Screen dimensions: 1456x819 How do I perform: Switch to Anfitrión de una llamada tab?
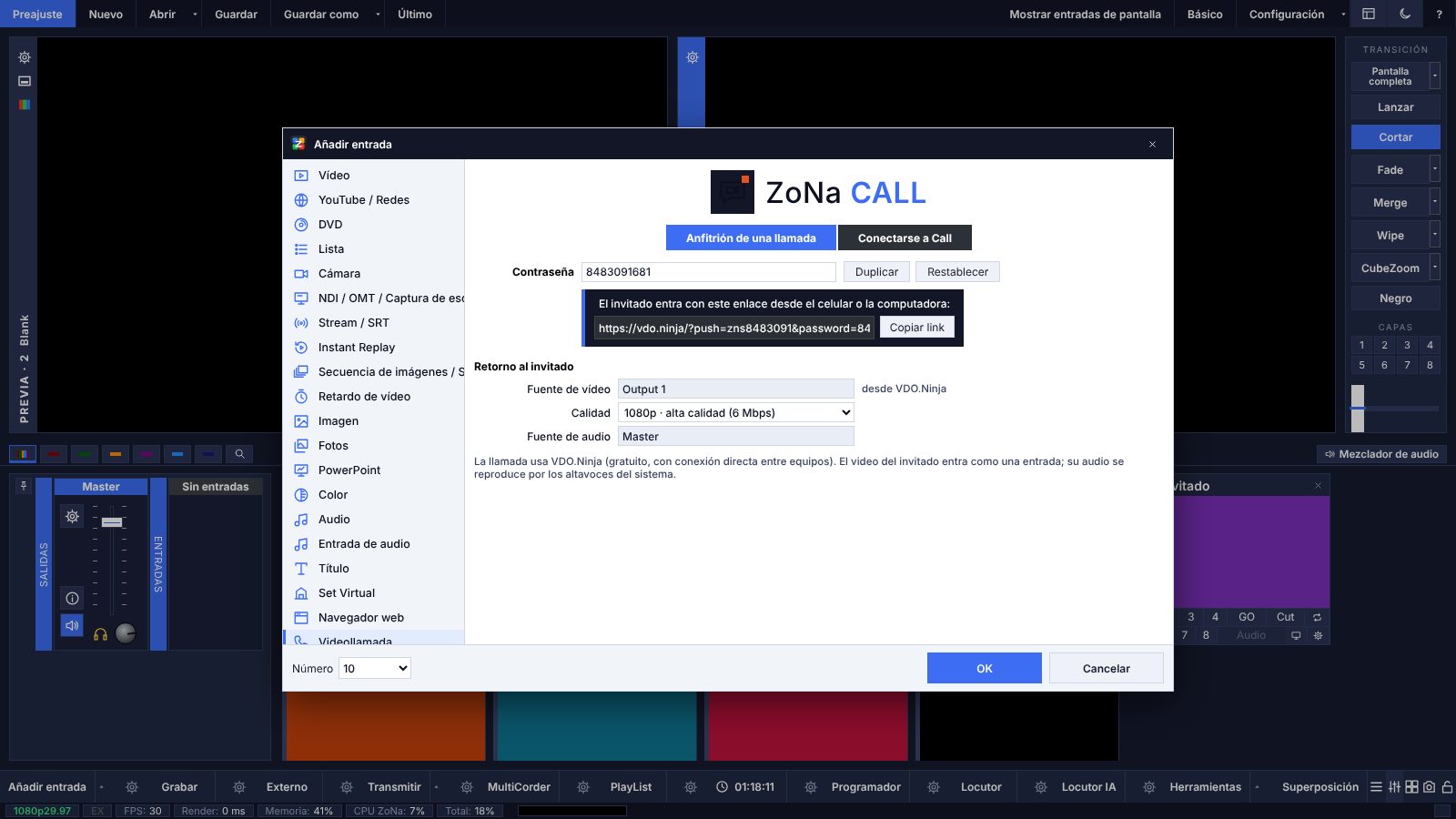(x=751, y=238)
